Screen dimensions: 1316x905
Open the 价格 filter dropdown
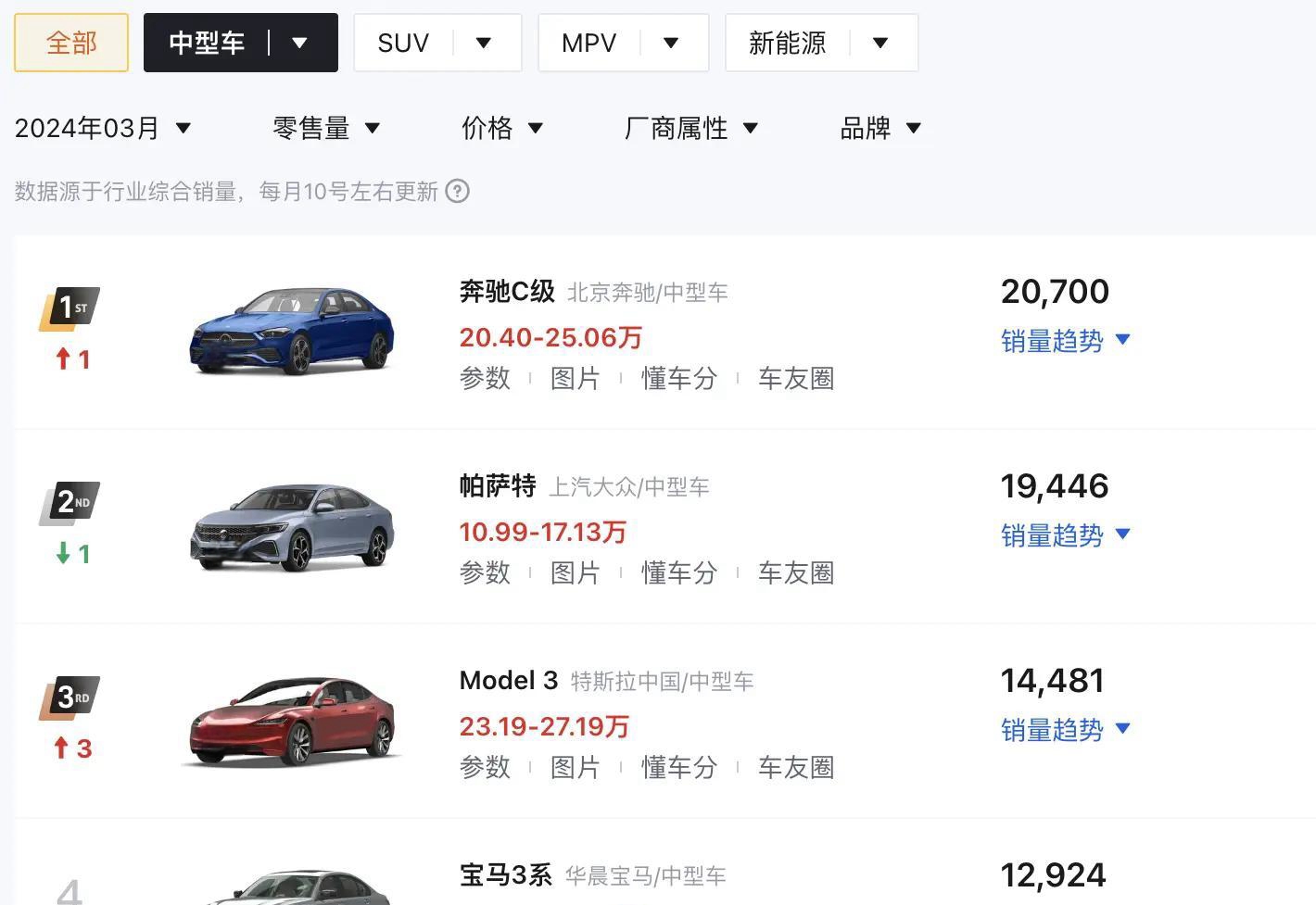coord(502,128)
